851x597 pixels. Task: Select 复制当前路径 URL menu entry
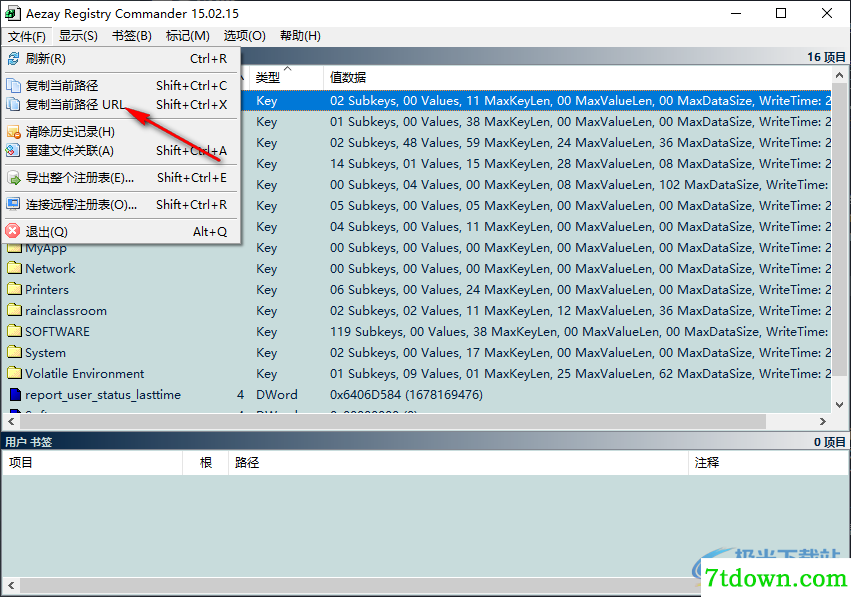[122, 104]
